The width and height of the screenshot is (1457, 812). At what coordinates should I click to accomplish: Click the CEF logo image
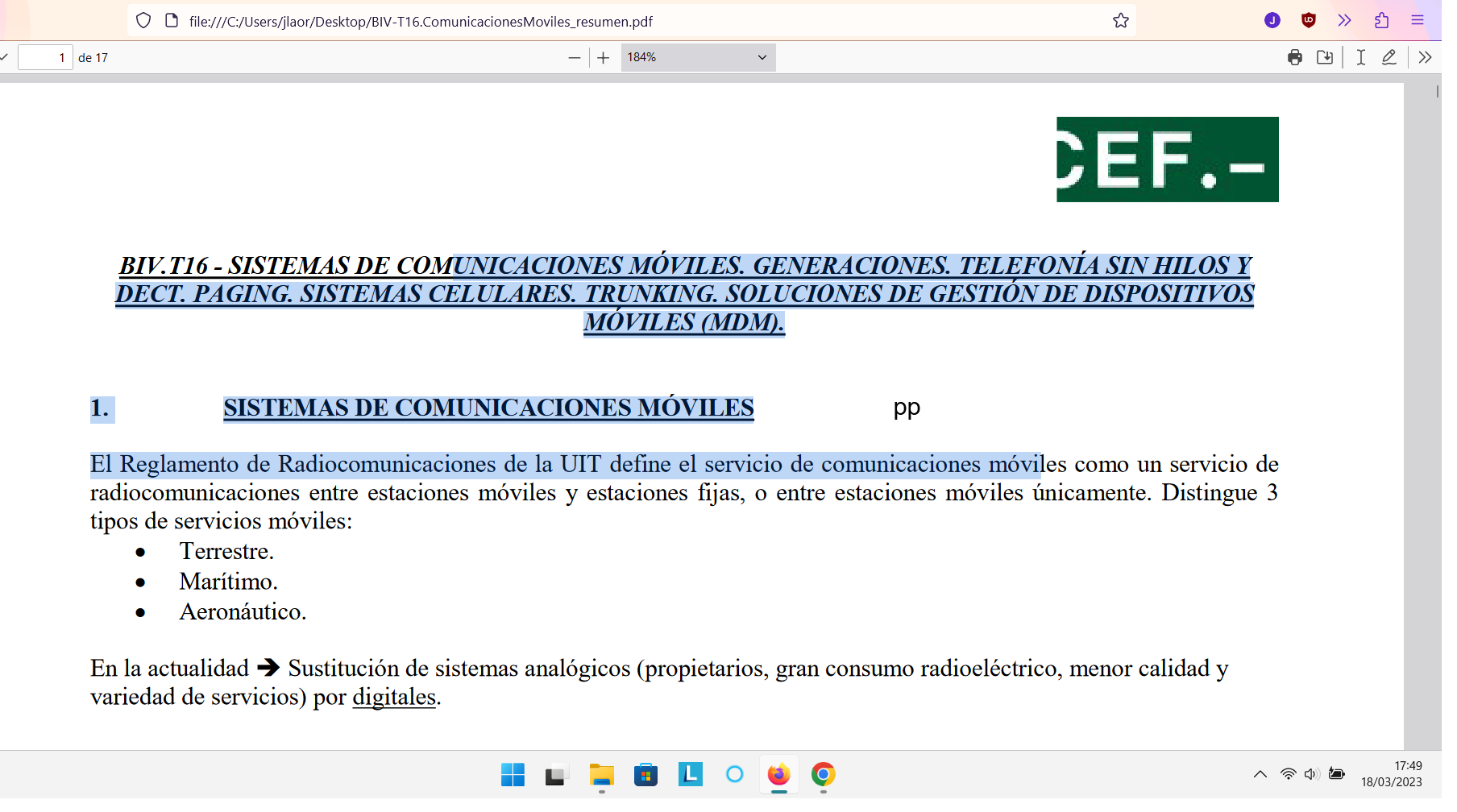1168,159
